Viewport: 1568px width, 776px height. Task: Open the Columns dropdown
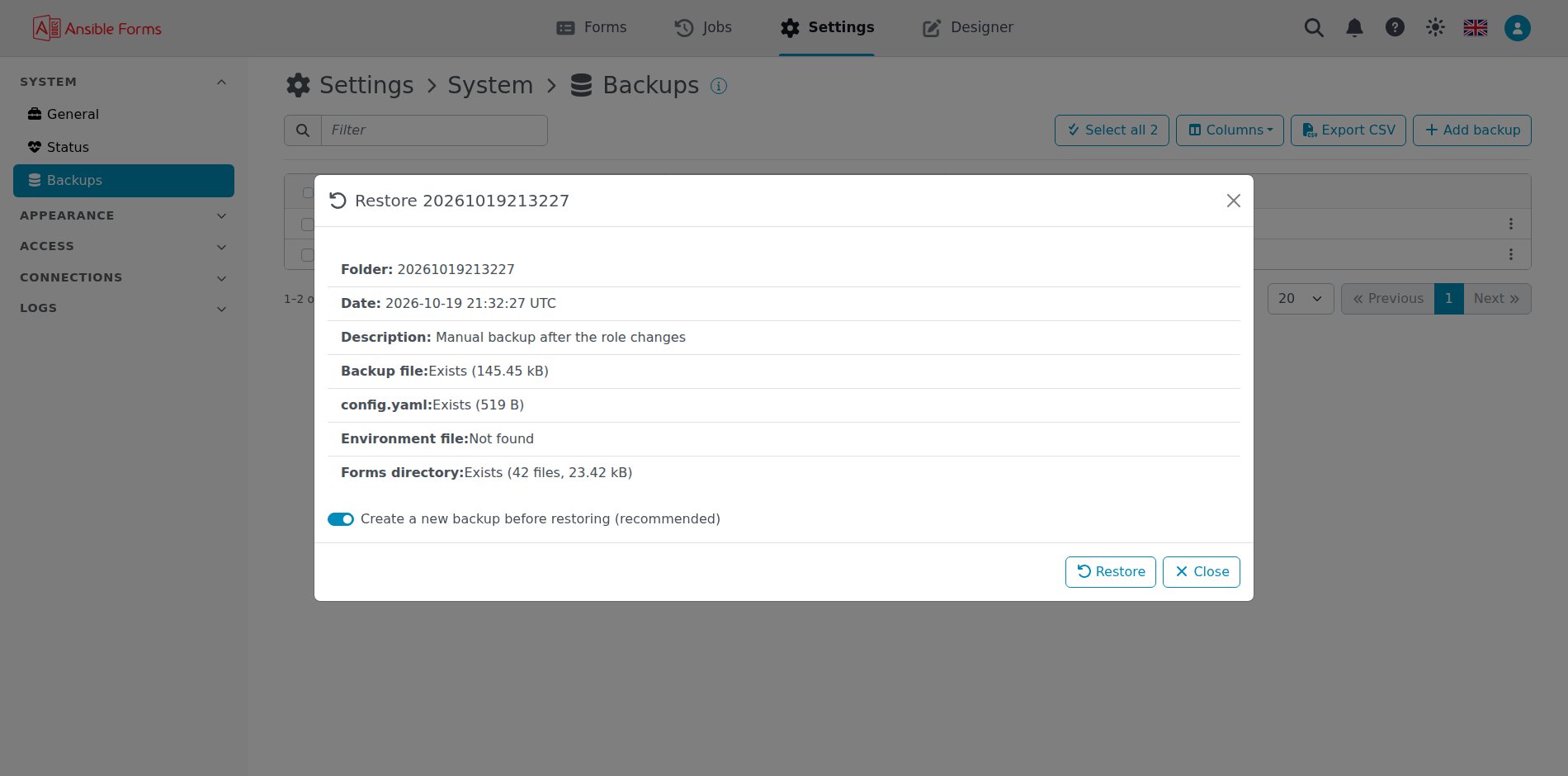click(x=1230, y=130)
